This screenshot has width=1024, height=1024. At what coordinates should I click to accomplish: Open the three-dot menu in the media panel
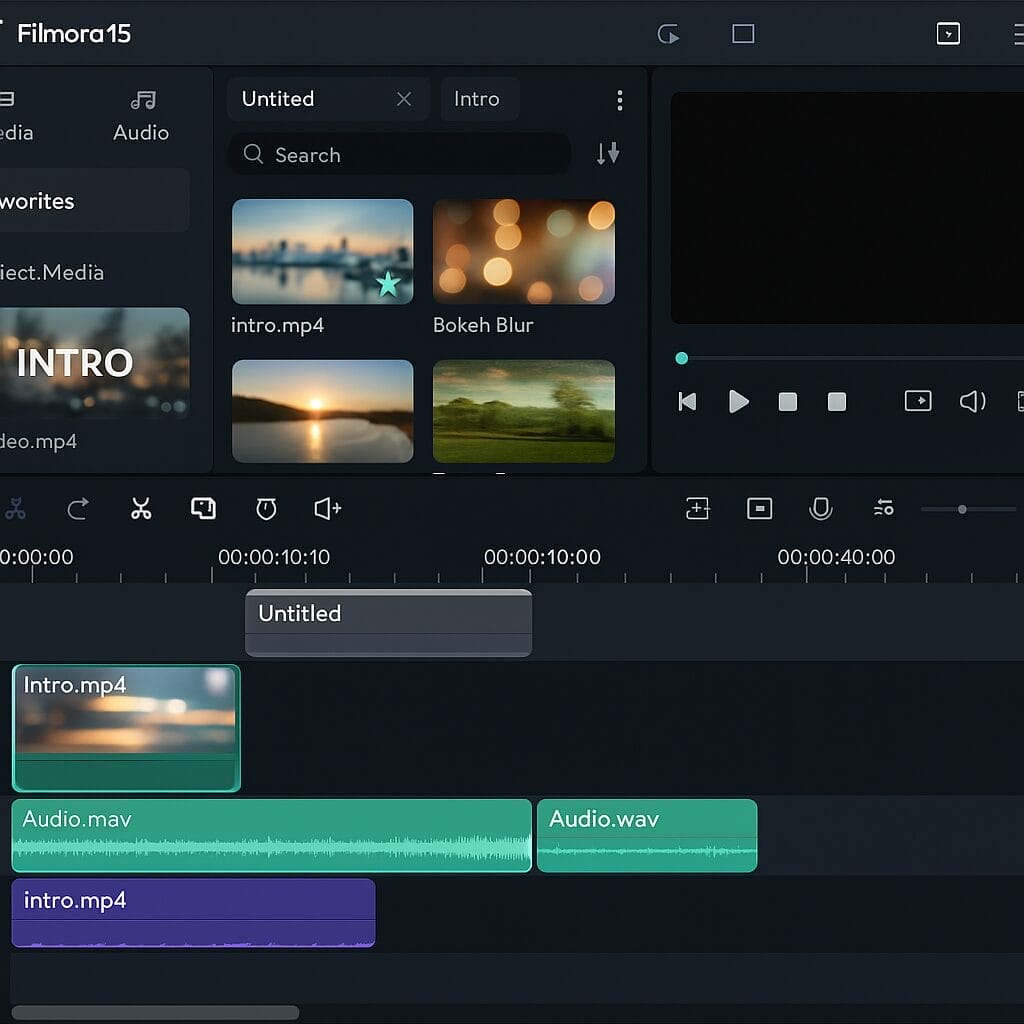620,100
